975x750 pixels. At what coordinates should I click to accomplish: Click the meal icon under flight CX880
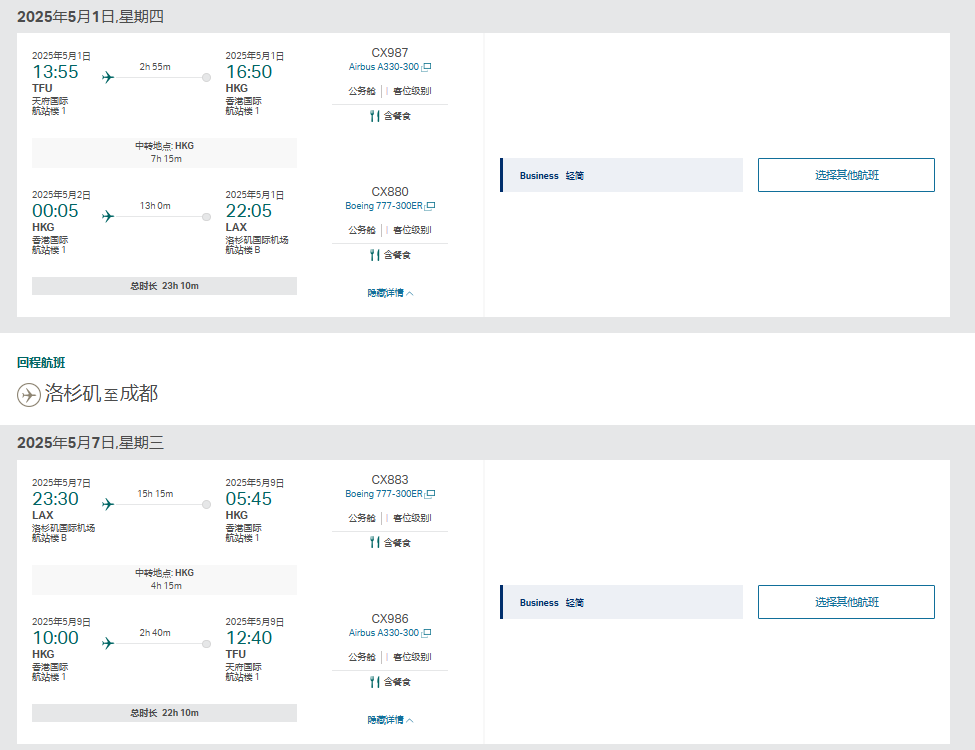pyautogui.click(x=375, y=255)
